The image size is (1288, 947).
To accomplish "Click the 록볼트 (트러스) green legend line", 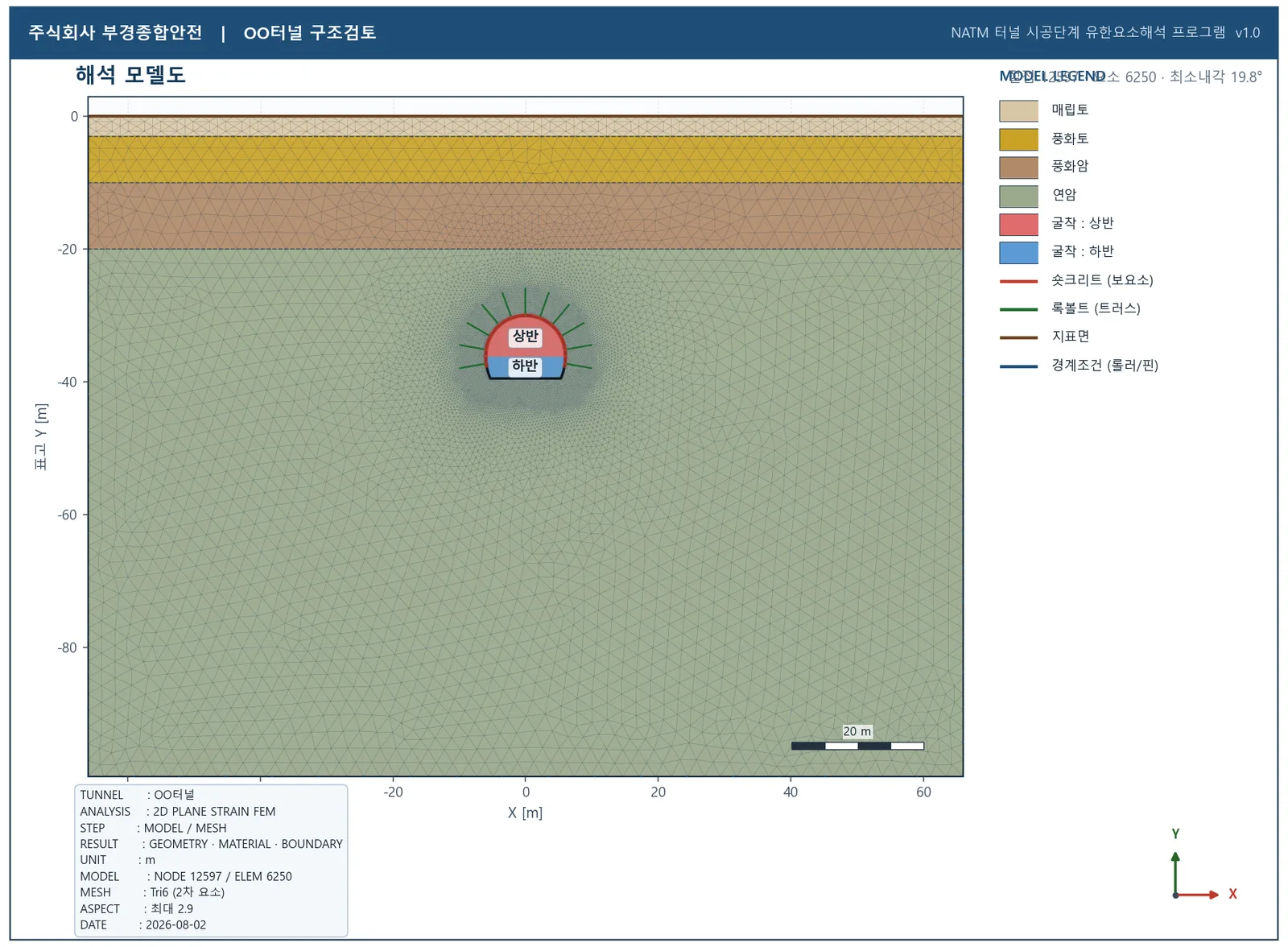I will click(x=1018, y=309).
